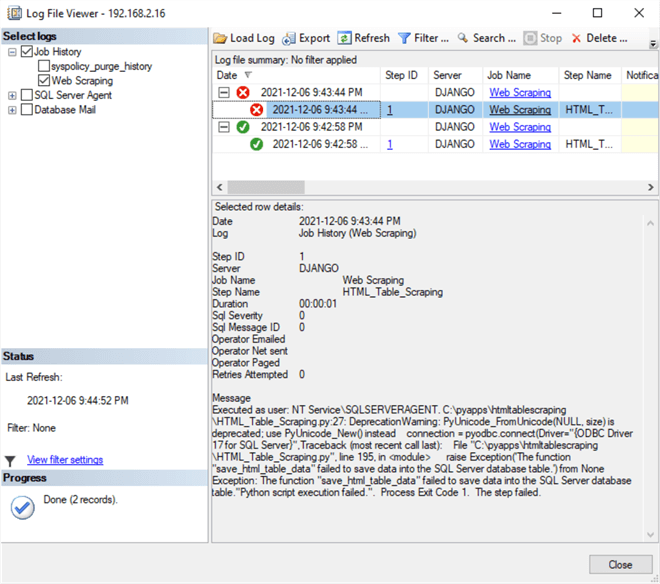Toggle the Job History checkbox
The image size is (660, 584).
tap(27, 52)
